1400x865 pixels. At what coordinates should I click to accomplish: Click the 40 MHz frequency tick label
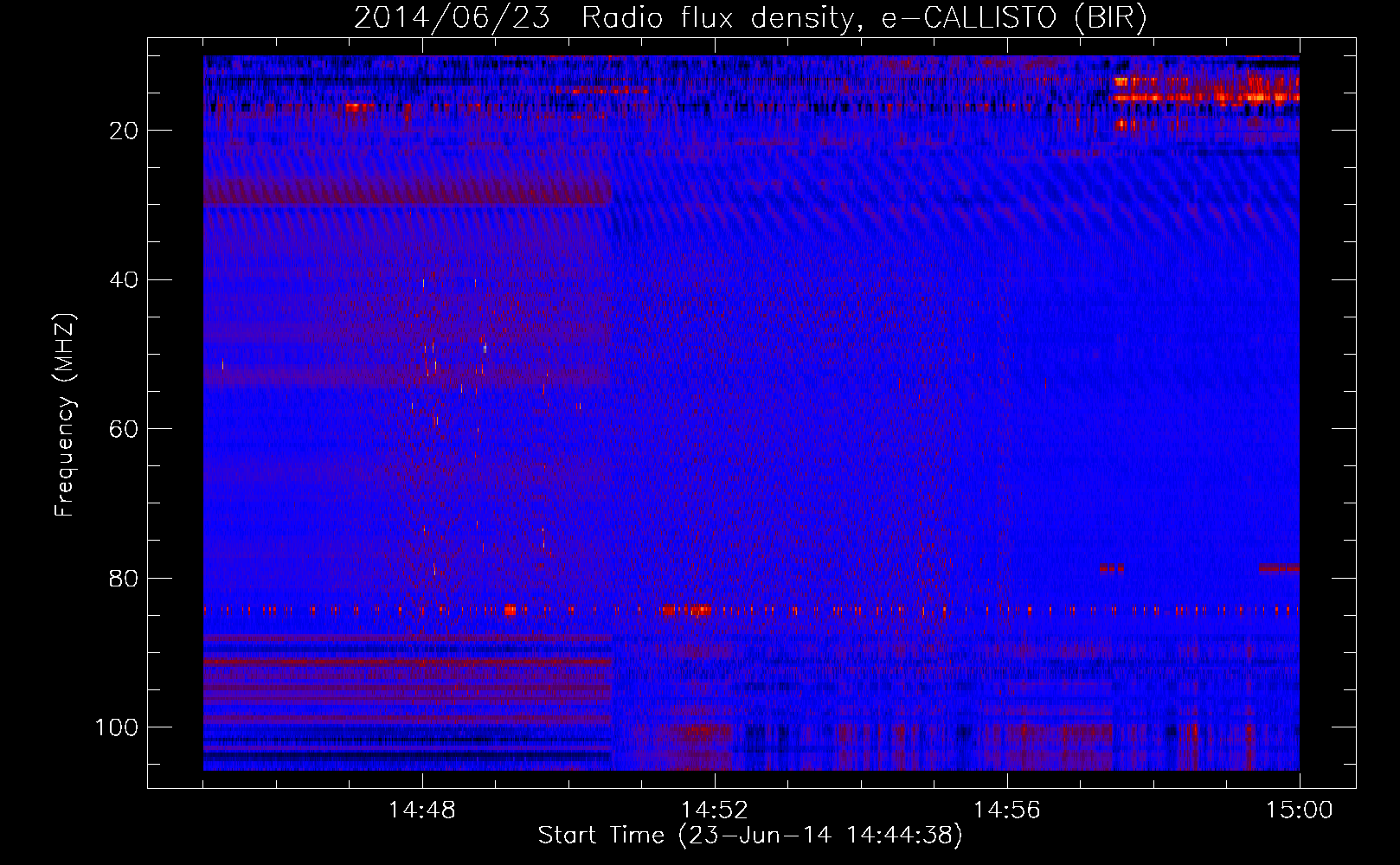(x=124, y=279)
